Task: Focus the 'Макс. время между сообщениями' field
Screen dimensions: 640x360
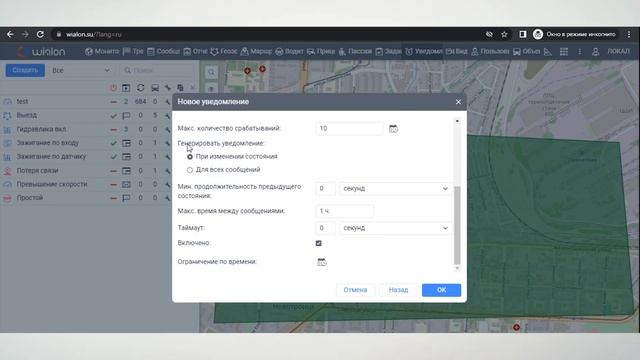Action: click(x=344, y=211)
